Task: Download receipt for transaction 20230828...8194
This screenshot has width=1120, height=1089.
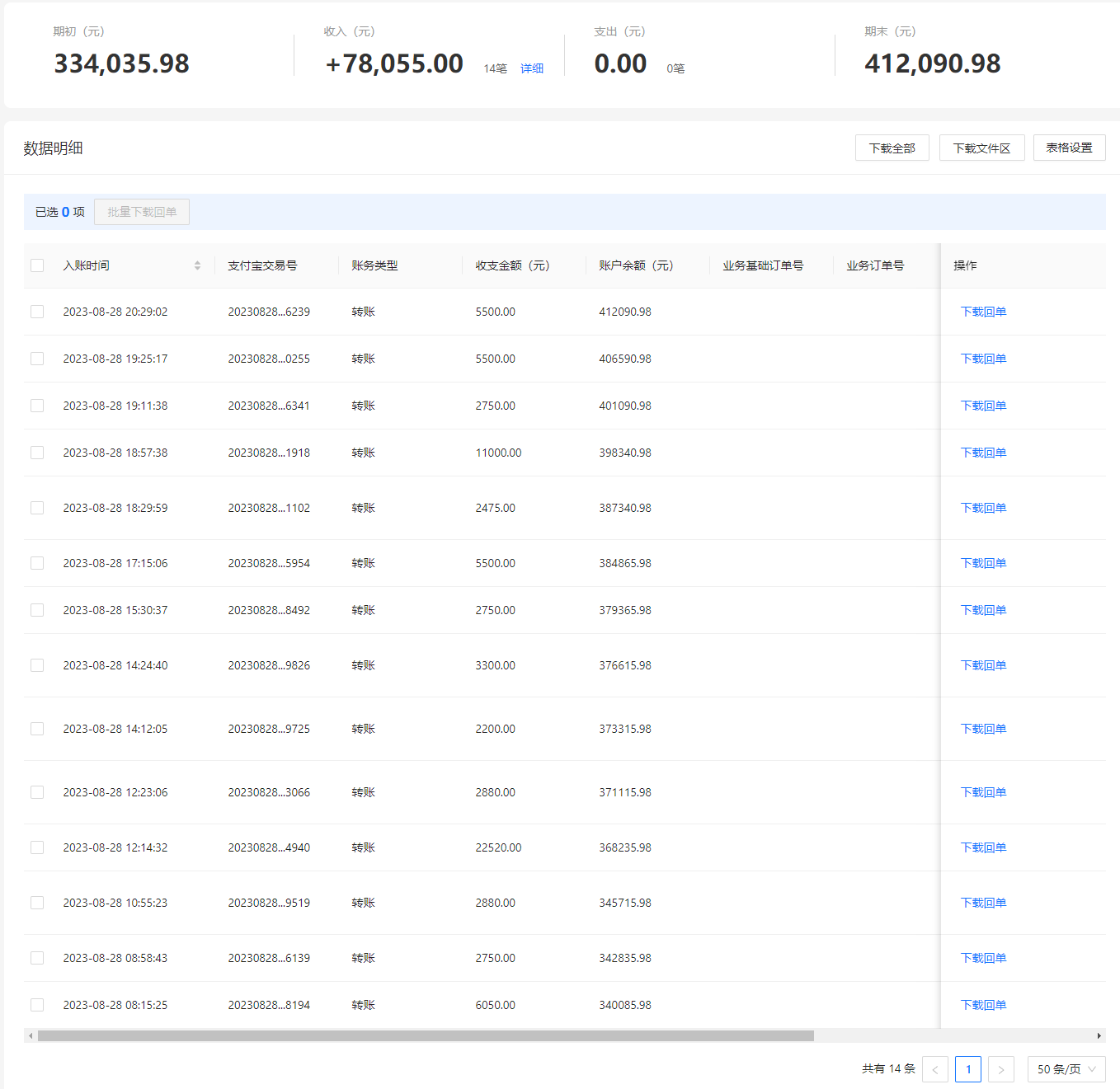Action: click(x=983, y=1005)
